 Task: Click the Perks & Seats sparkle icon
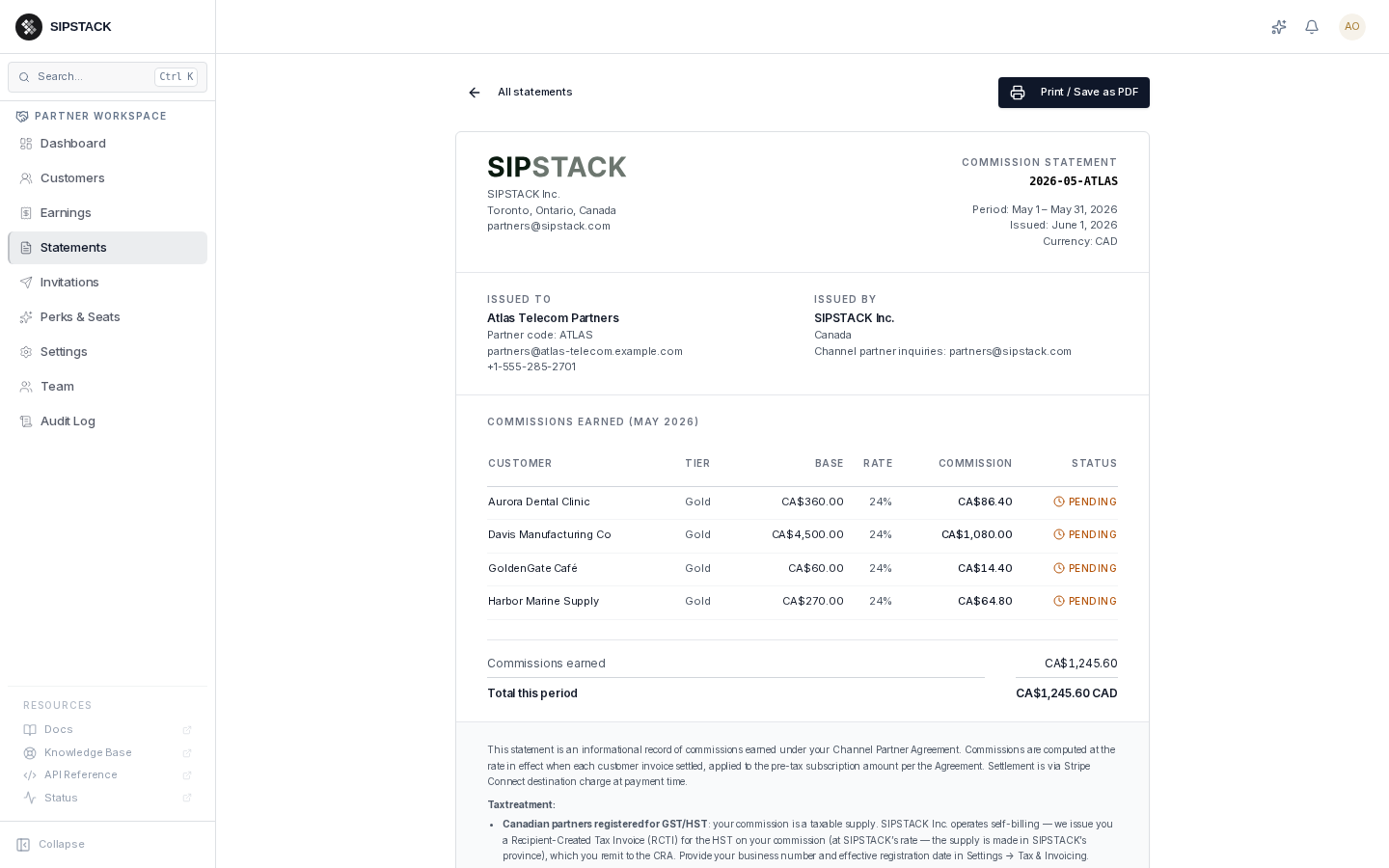tap(26, 317)
